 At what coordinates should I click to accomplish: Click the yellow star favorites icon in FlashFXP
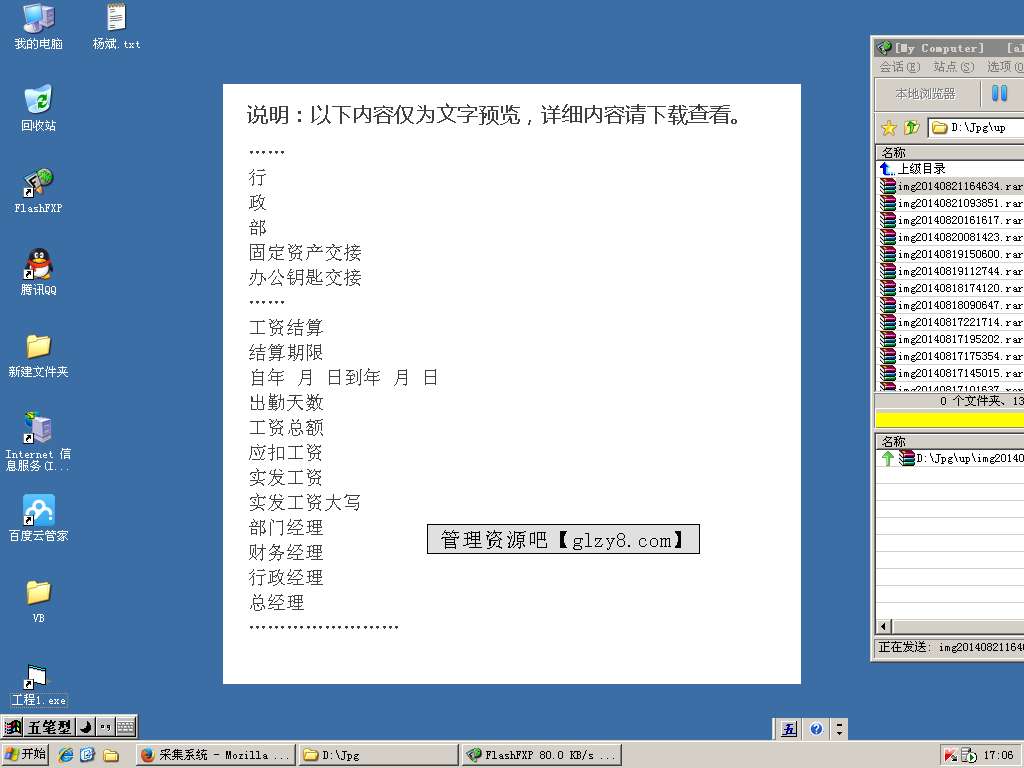(889, 127)
